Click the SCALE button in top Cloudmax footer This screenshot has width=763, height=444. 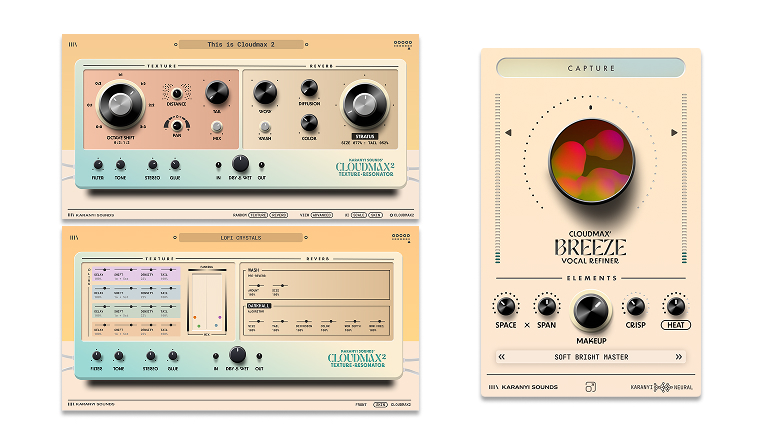pyautogui.click(x=359, y=215)
